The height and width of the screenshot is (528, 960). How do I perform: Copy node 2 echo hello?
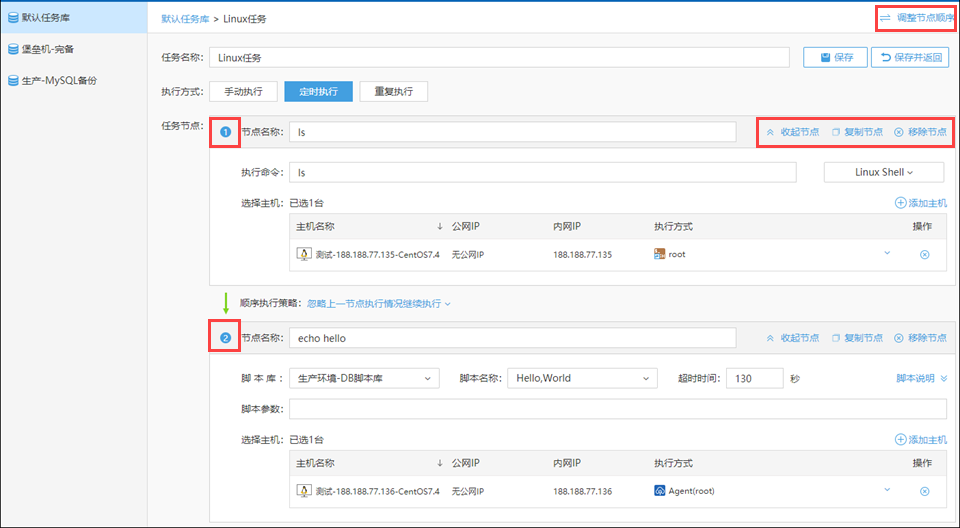[x=857, y=338]
